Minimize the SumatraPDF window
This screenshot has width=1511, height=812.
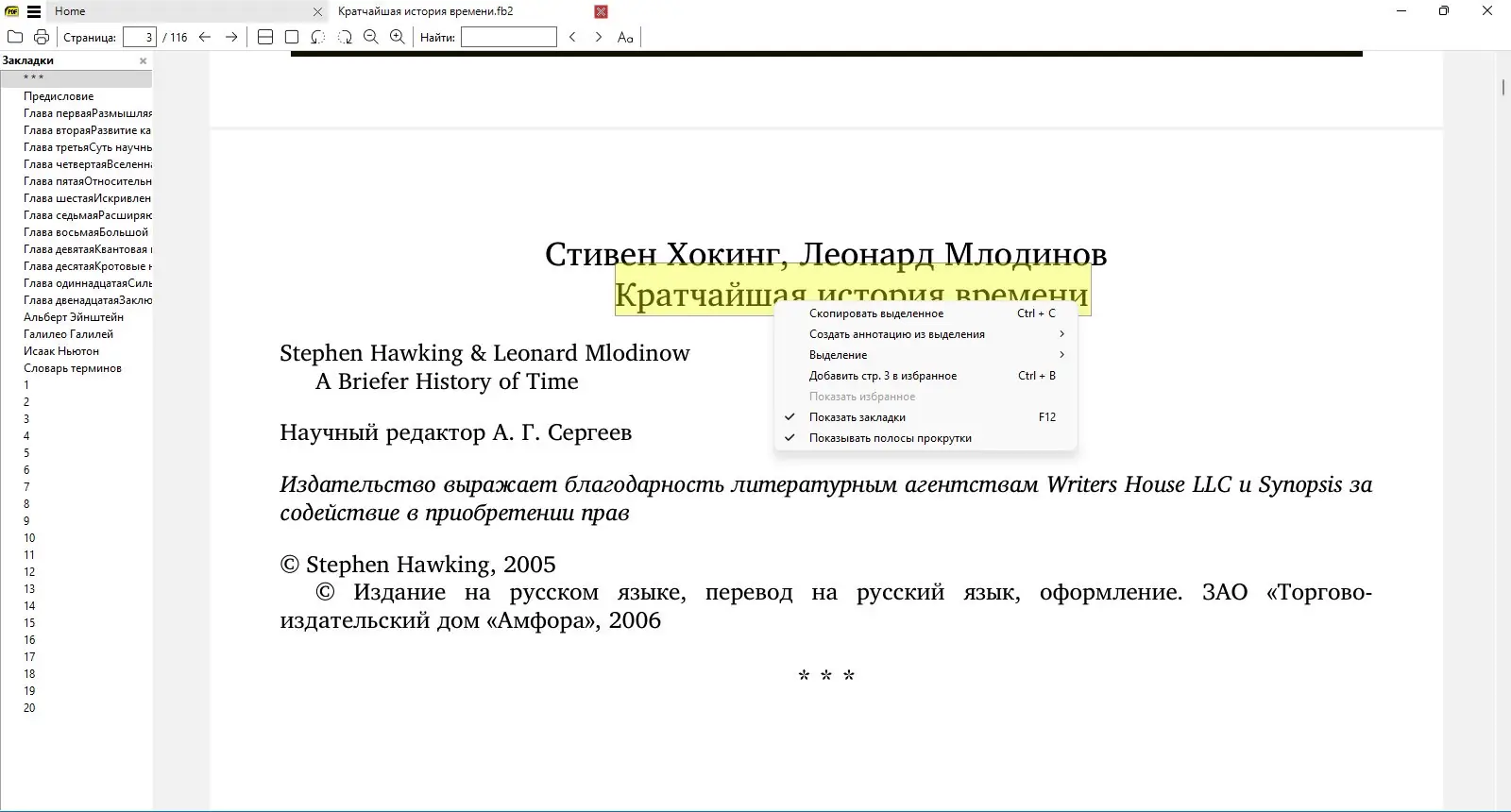click(x=1402, y=11)
